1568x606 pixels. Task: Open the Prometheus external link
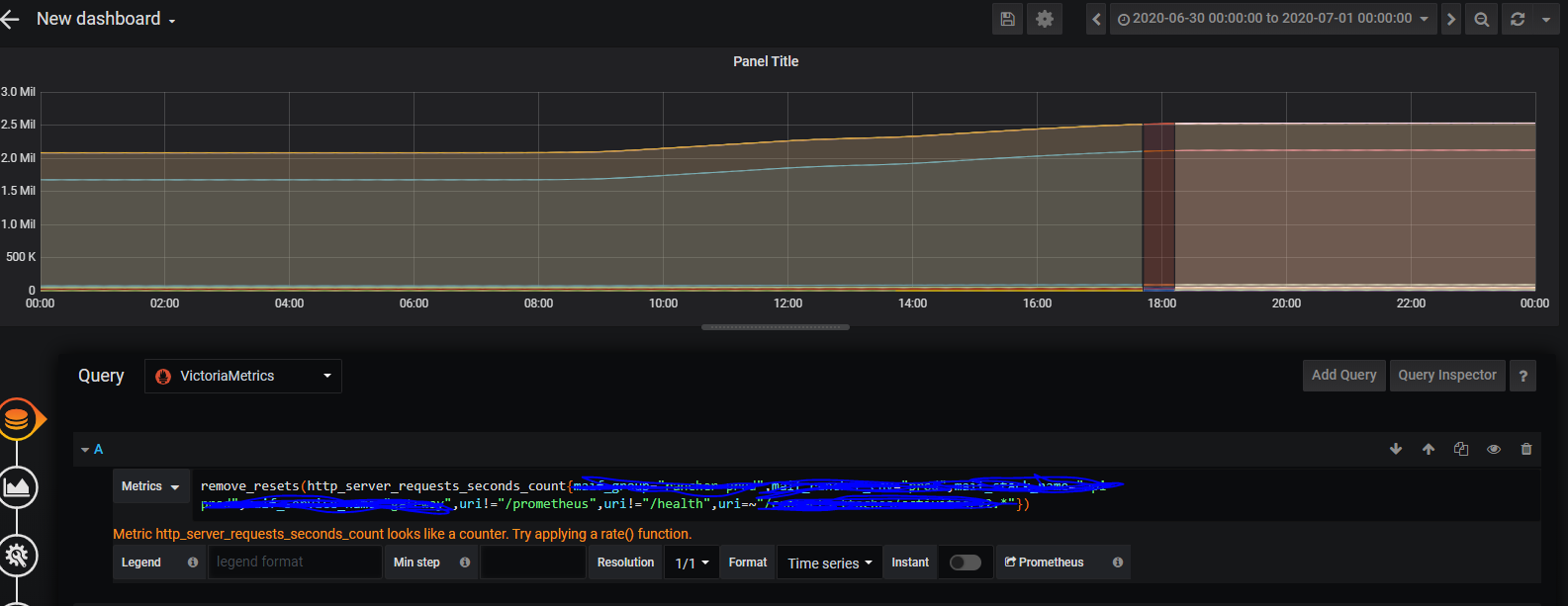coord(1045,563)
